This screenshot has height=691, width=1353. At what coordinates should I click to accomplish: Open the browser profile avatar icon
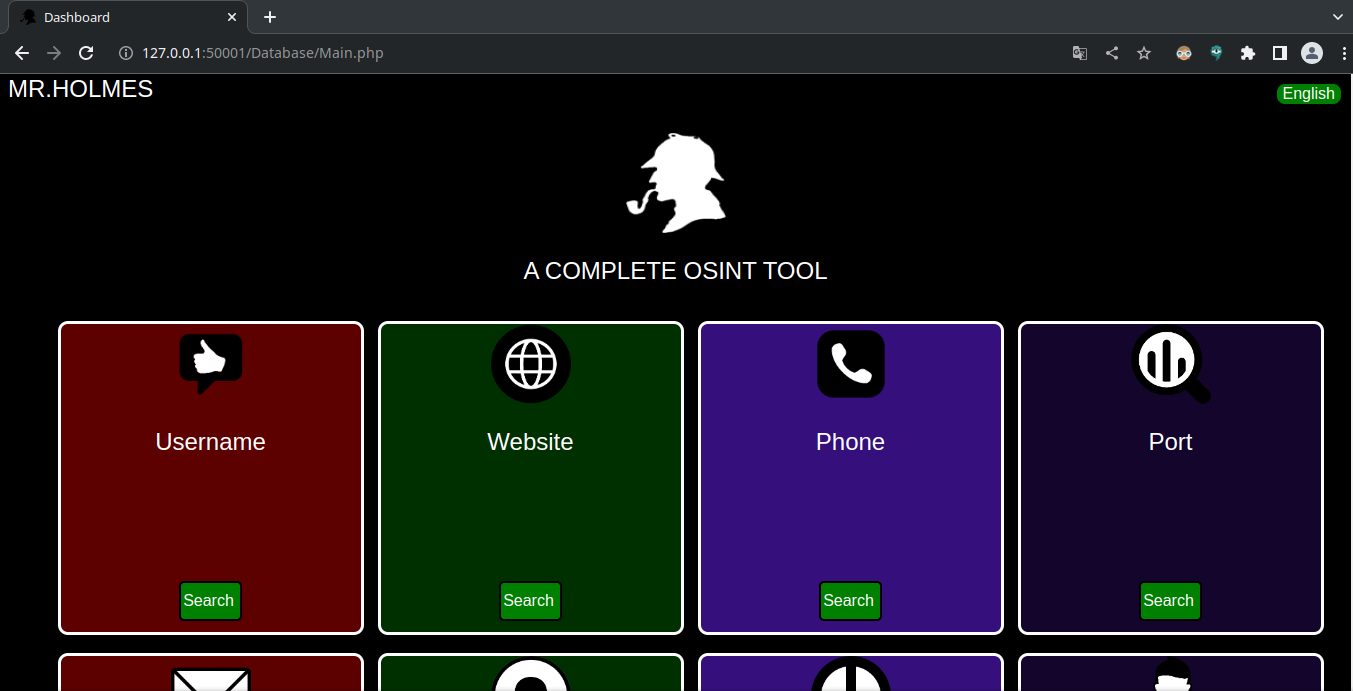[x=1311, y=53]
